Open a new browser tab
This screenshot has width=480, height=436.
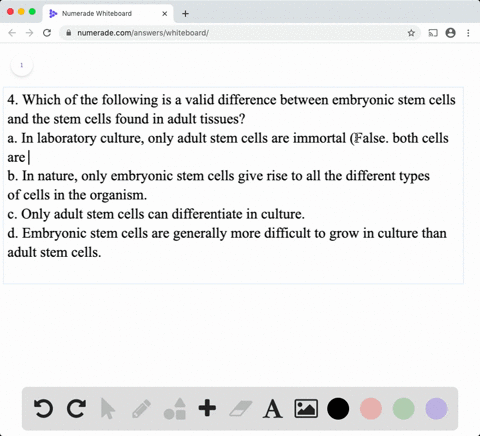coord(186,13)
